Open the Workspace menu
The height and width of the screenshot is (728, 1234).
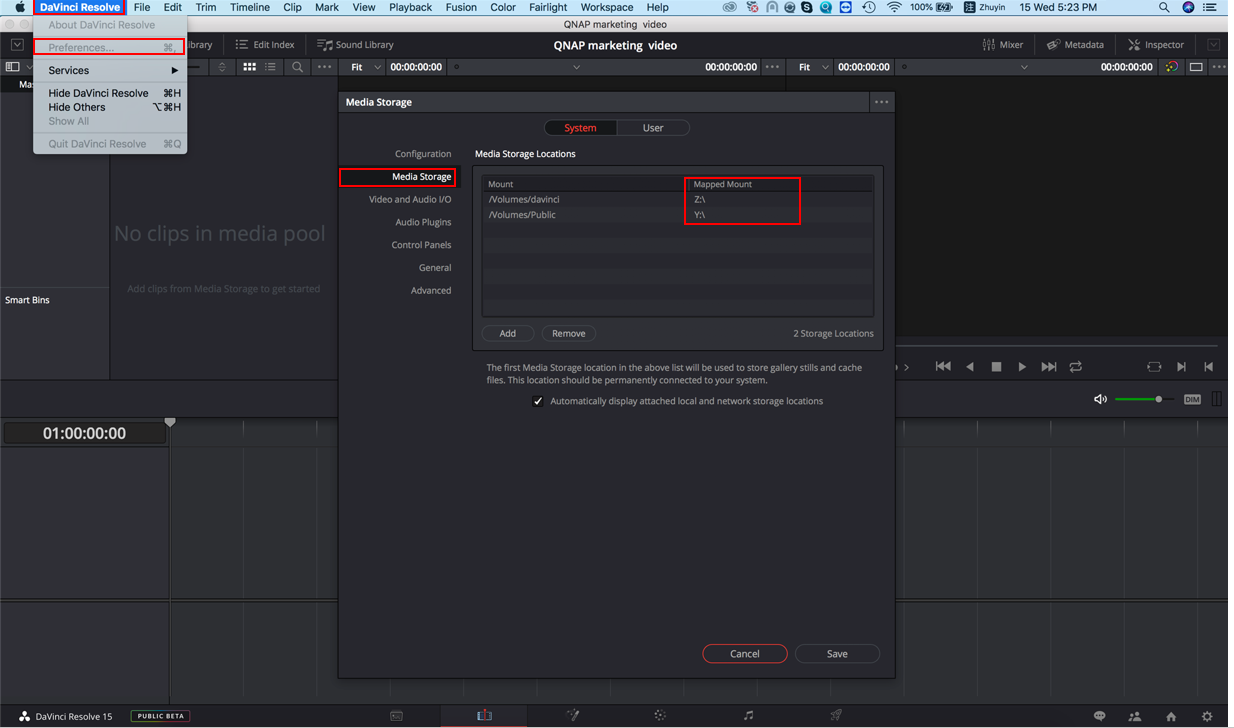coord(607,7)
